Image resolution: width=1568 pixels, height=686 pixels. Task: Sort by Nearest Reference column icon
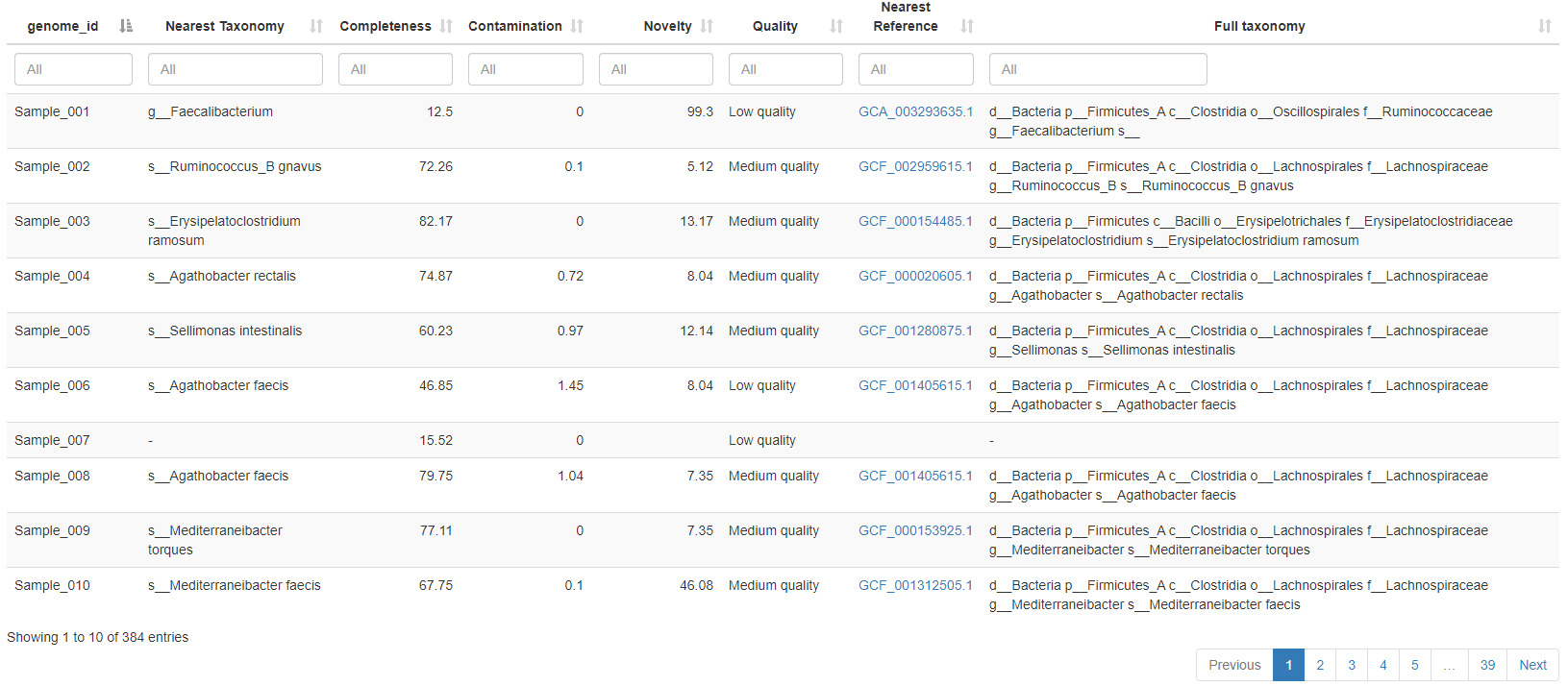click(x=967, y=26)
